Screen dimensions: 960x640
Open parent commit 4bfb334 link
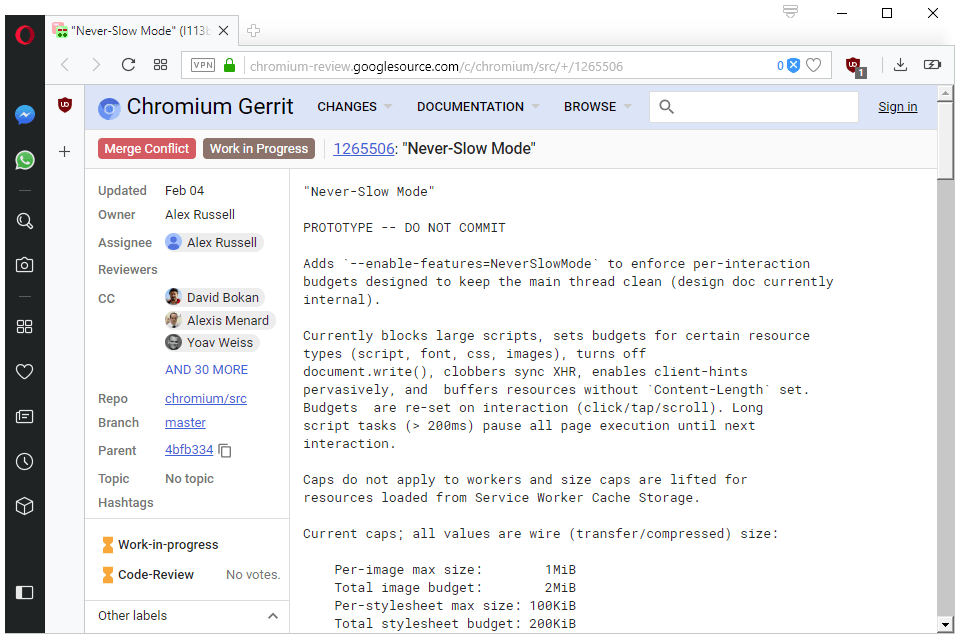click(189, 450)
